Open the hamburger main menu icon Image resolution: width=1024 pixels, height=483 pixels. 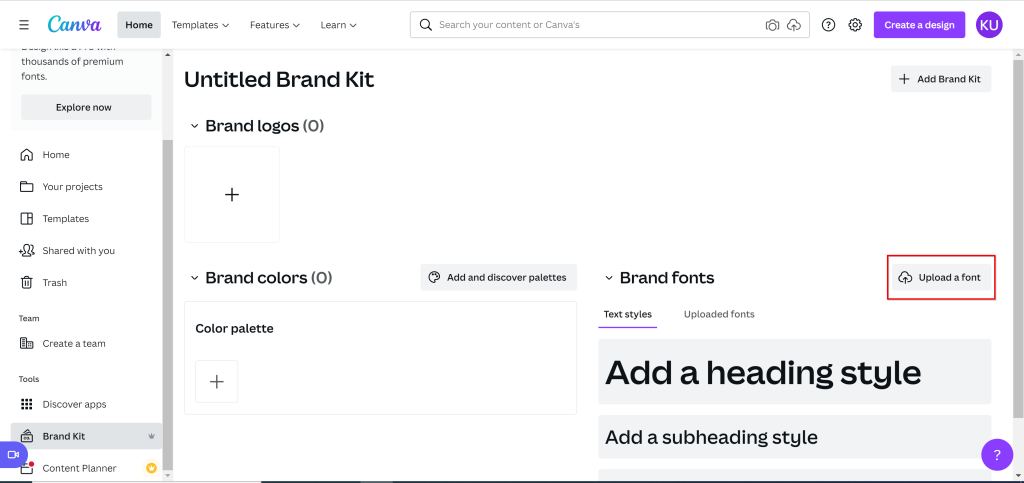[x=24, y=25]
